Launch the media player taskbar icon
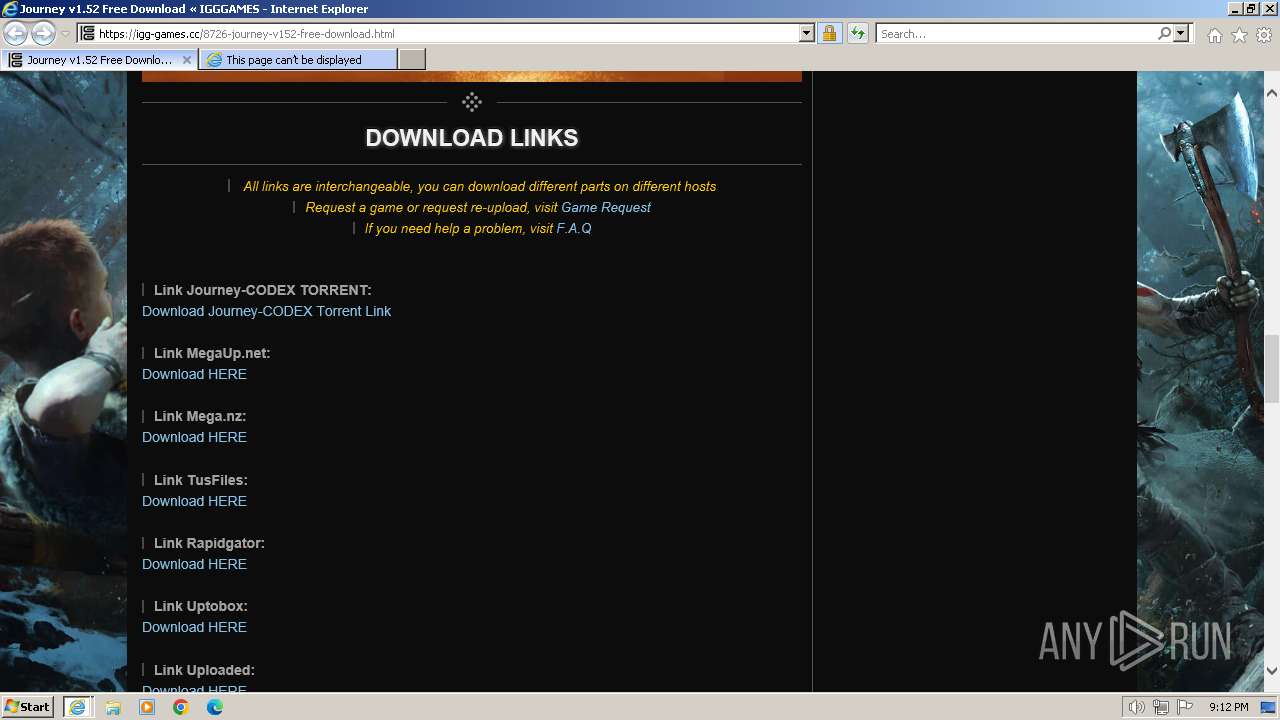The height and width of the screenshot is (720, 1280). [x=147, y=707]
